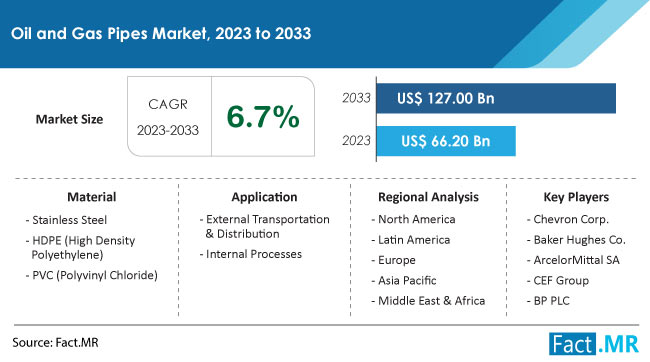
Task: Click the 'Material' heading
Action: pos(92,197)
